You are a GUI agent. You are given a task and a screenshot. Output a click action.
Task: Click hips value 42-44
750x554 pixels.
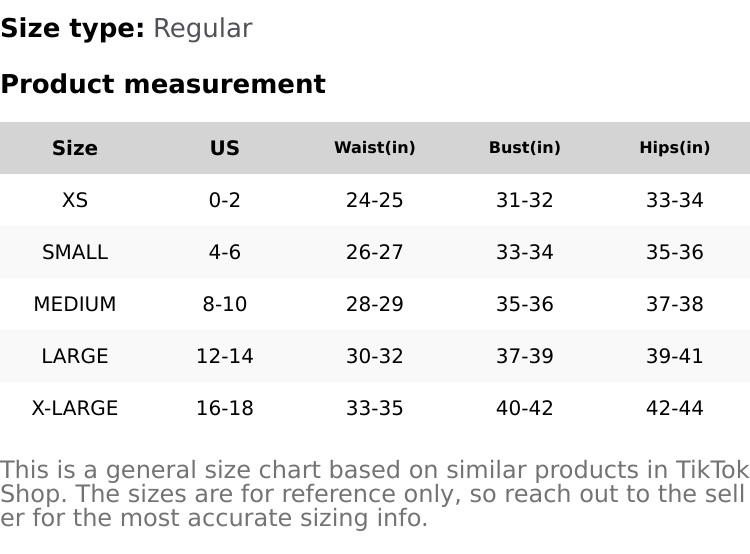[675, 408]
